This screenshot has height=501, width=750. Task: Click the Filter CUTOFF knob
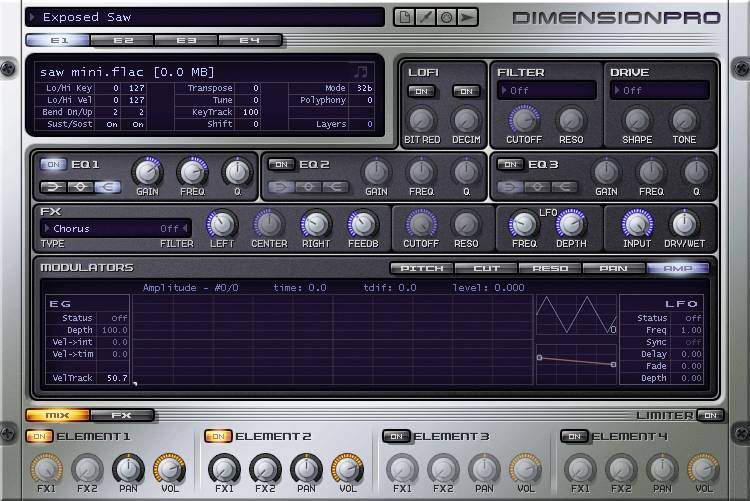[x=524, y=121]
